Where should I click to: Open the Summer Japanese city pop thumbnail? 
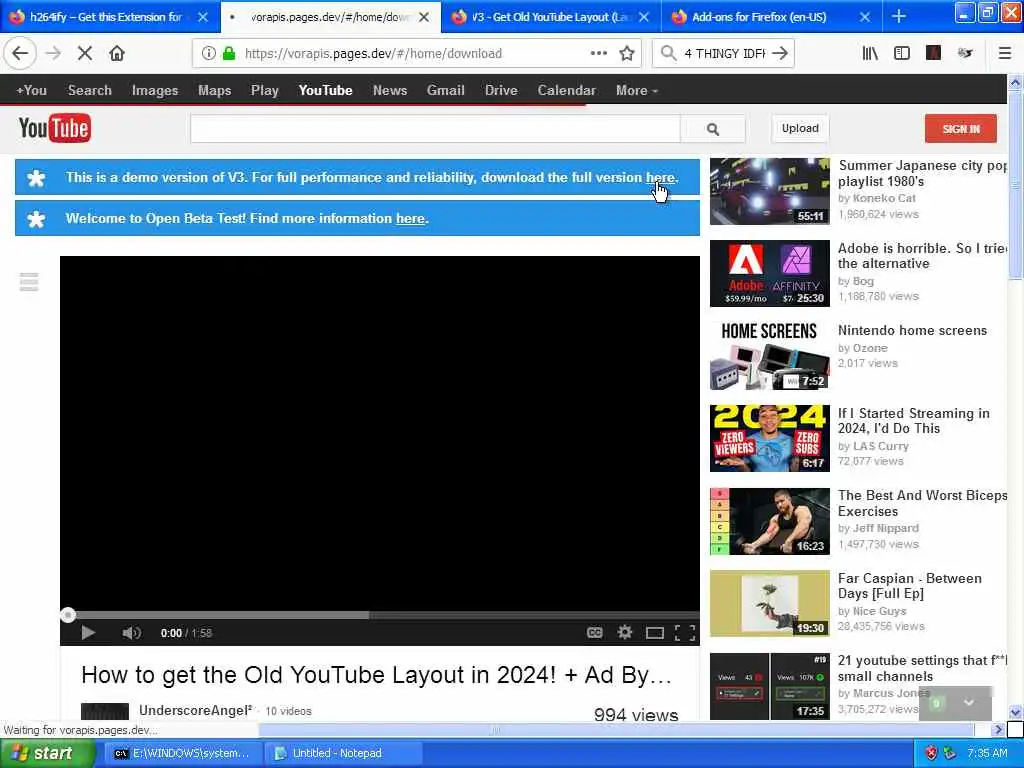(x=769, y=191)
